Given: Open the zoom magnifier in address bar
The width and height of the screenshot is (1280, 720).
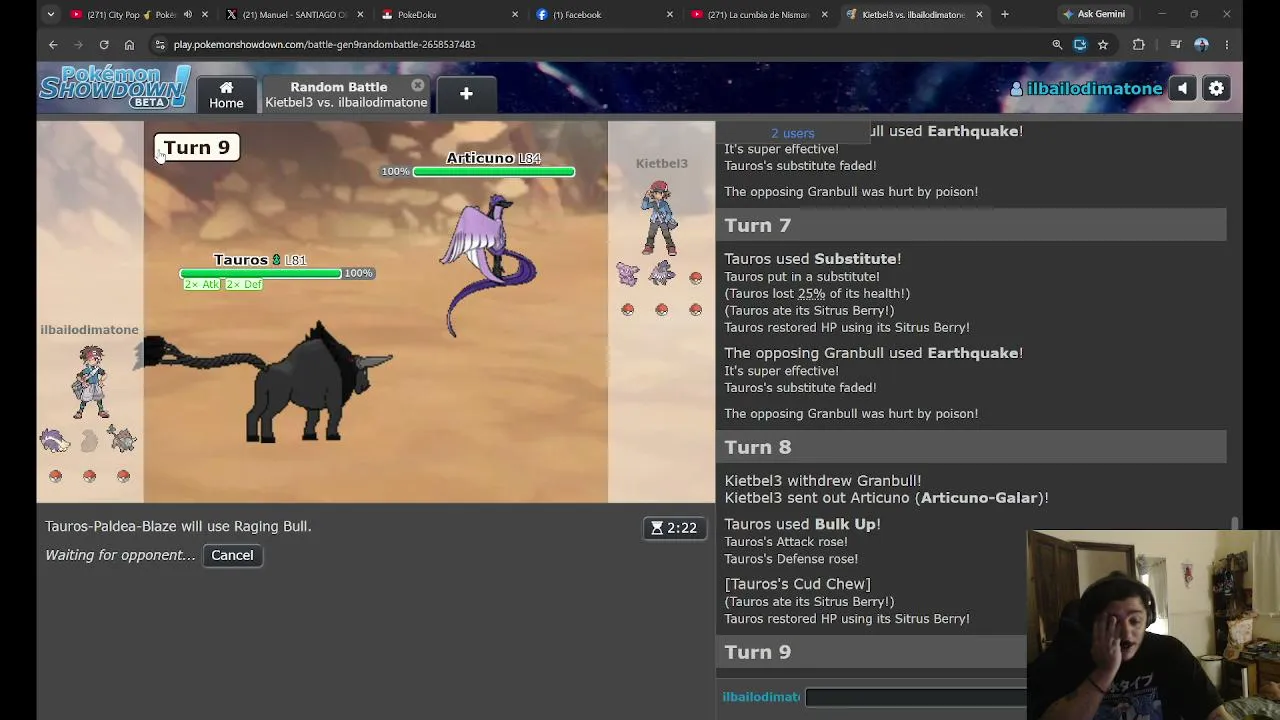Looking at the screenshot, I should (1057, 44).
